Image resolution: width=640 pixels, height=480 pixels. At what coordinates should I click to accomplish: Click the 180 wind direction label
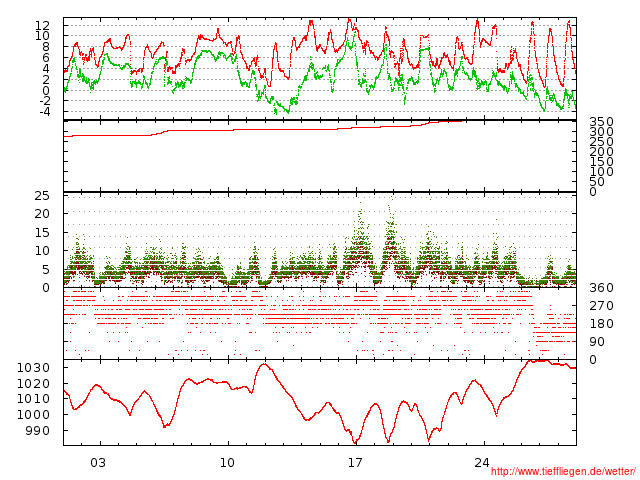601,324
